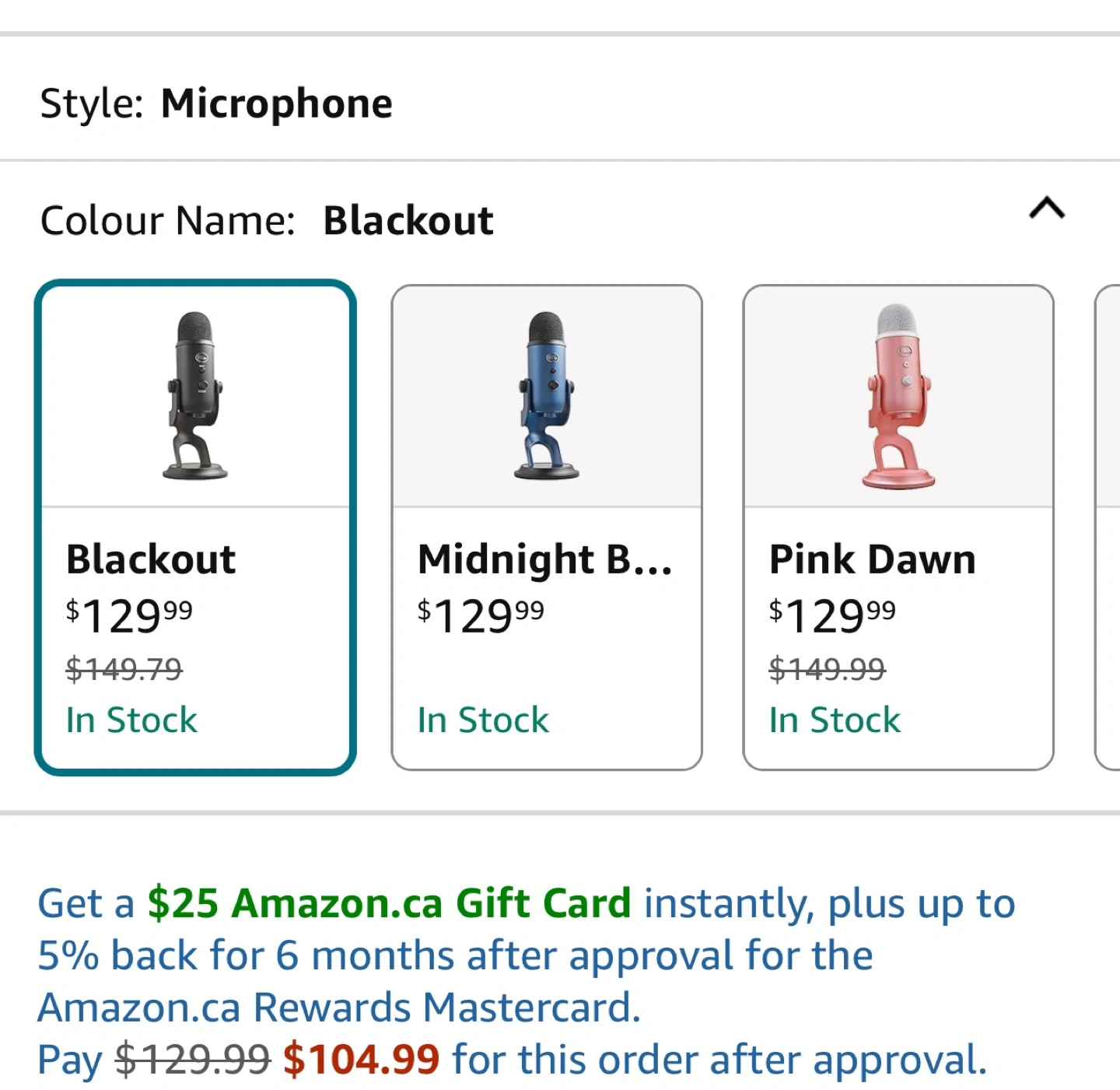Screen dimensions: 1120x1090
Task: Click In Stock under Midnight Blue
Action: point(483,720)
